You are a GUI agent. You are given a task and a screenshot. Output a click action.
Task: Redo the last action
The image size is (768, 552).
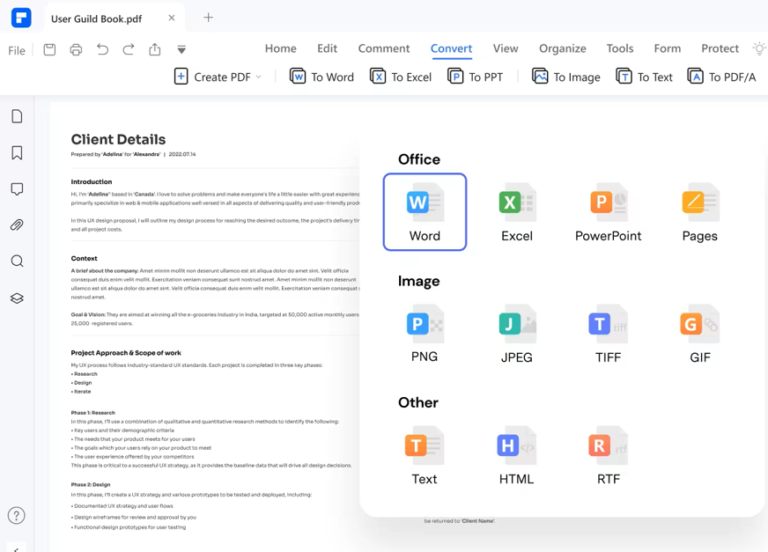[128, 49]
